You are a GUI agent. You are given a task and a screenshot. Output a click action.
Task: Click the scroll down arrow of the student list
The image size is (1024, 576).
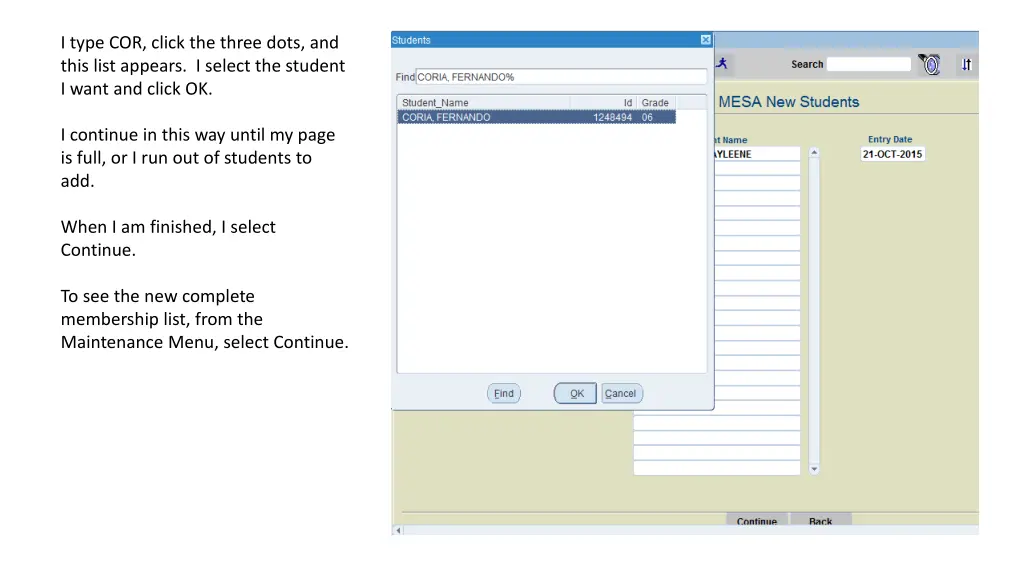814,469
